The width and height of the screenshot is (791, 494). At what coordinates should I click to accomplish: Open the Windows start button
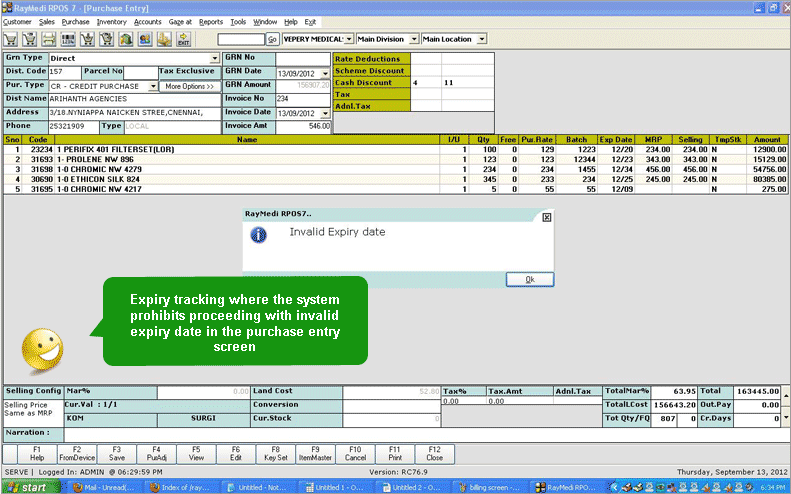tap(30, 487)
